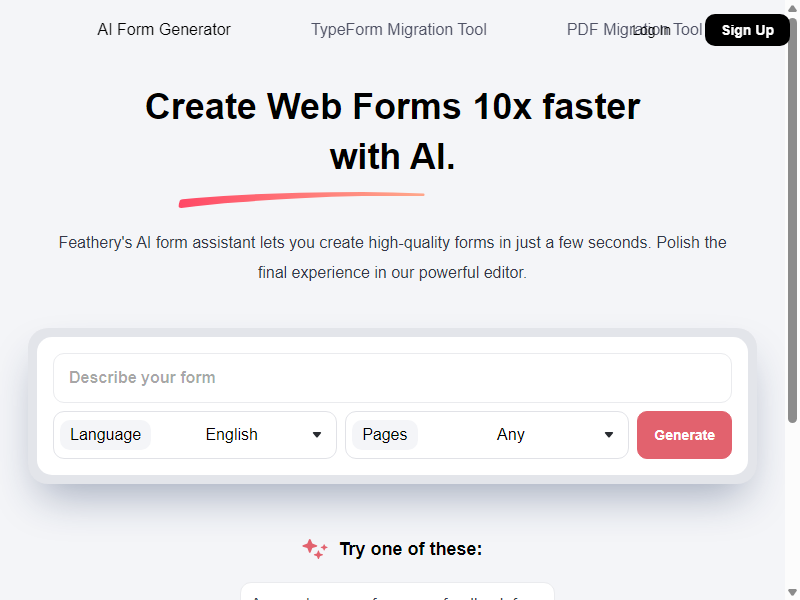
Task: Click the "Create Web Forms 10x faster" heading
Action: 392,132
